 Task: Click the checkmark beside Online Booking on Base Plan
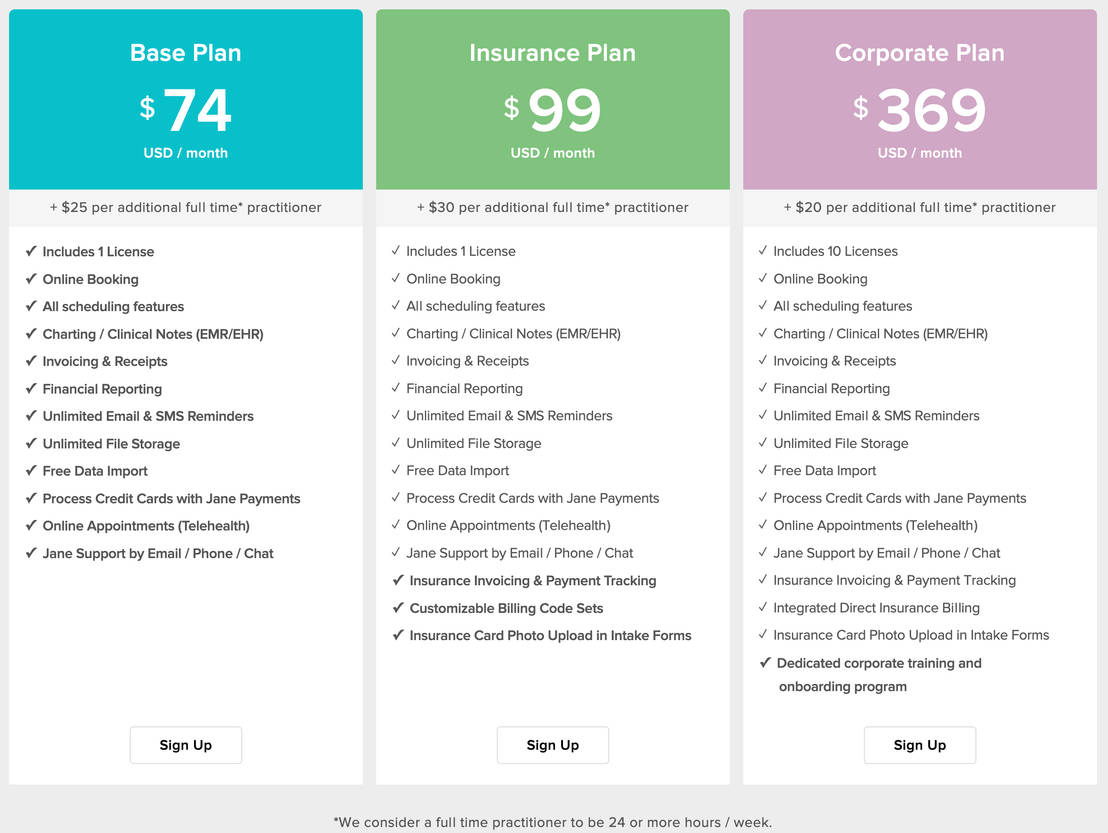tap(30, 279)
